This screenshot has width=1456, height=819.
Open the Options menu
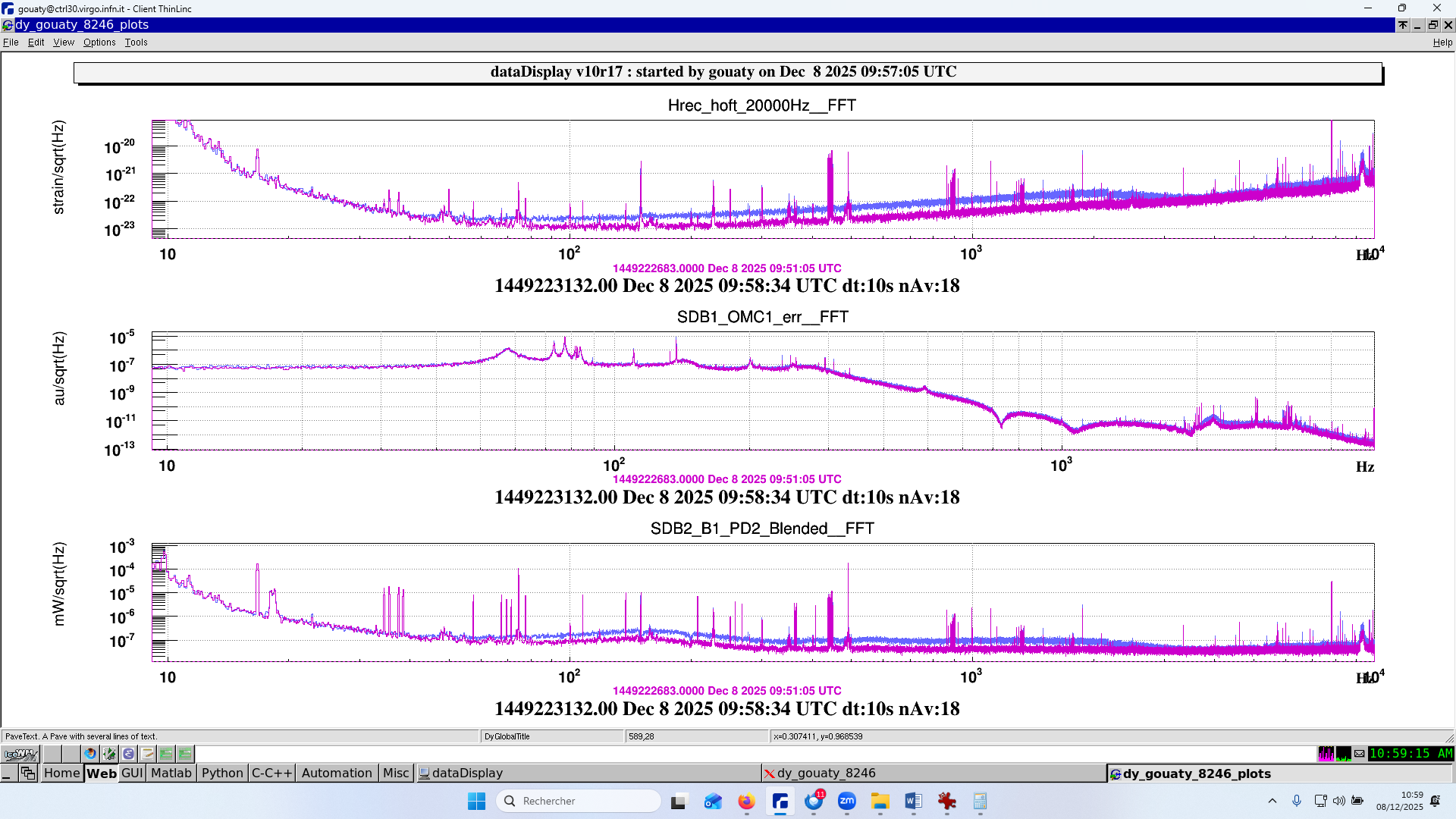tap(99, 42)
